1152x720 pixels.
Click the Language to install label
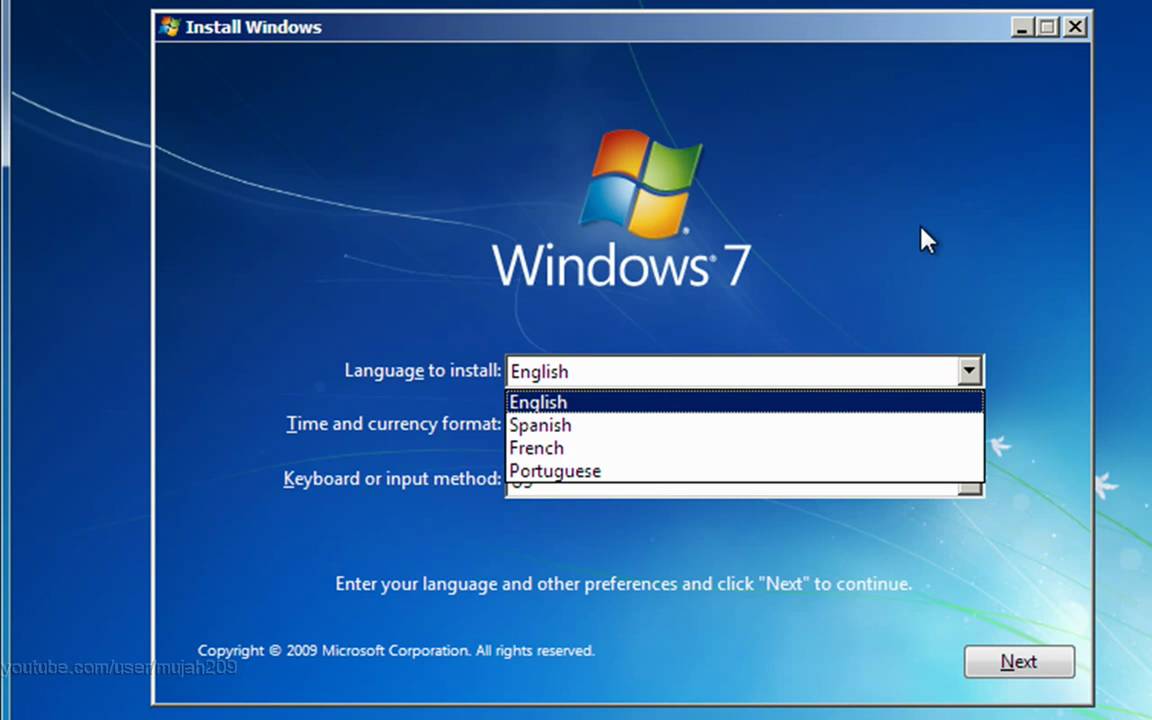click(422, 370)
